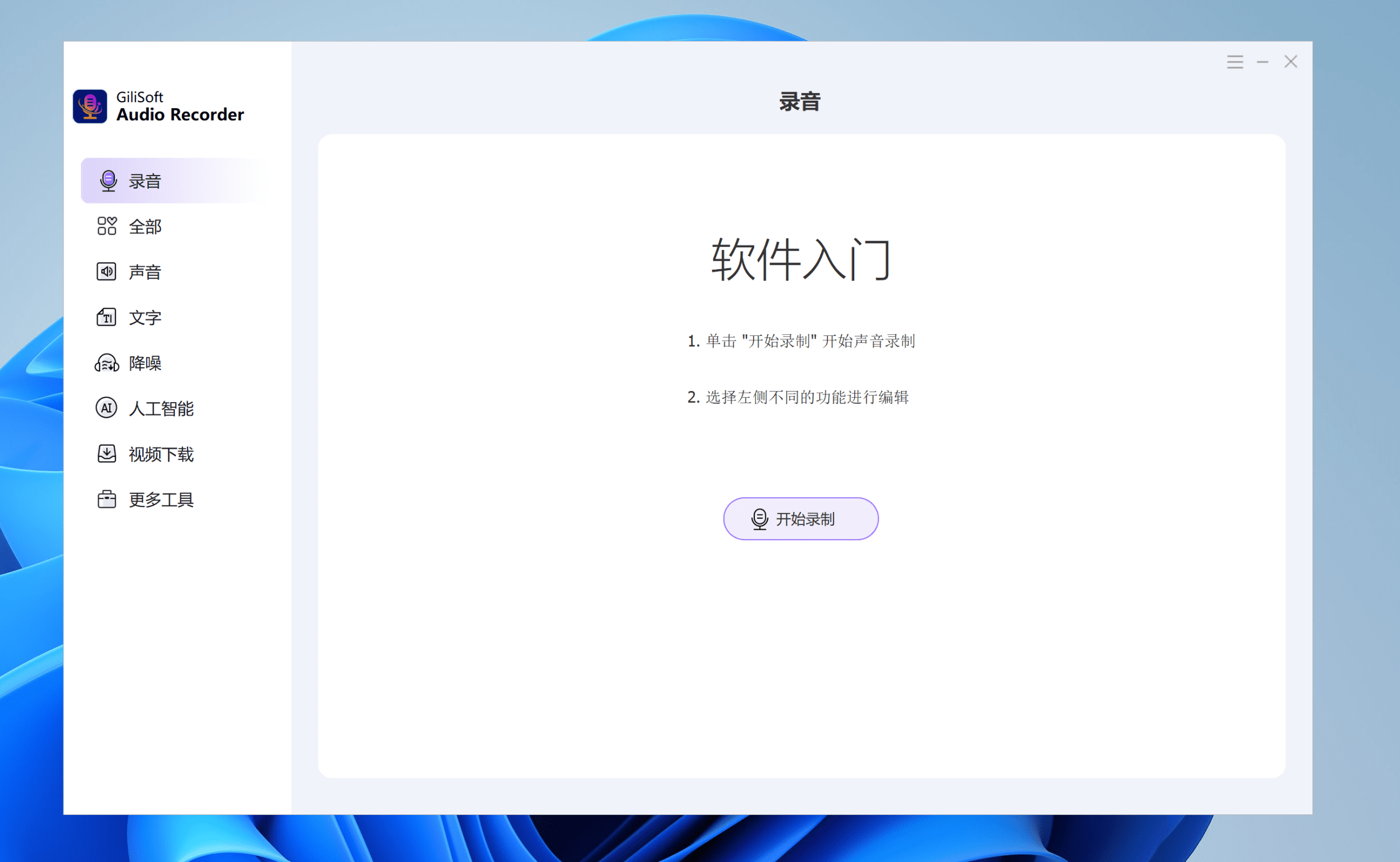Open the 全部 section label
Screen dimensions: 1400x862
point(145,226)
